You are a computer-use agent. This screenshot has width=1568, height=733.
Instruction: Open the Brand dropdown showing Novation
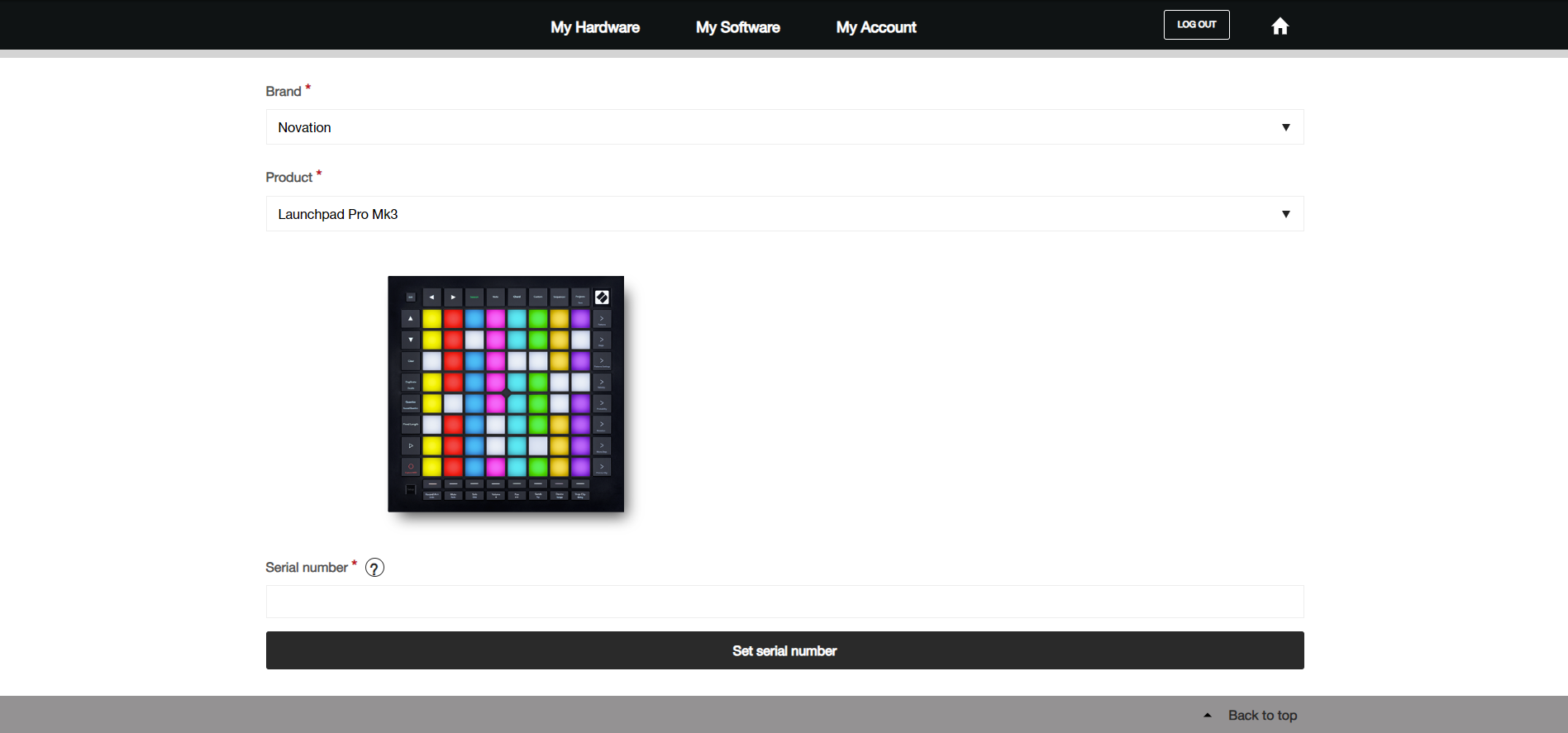click(x=784, y=127)
